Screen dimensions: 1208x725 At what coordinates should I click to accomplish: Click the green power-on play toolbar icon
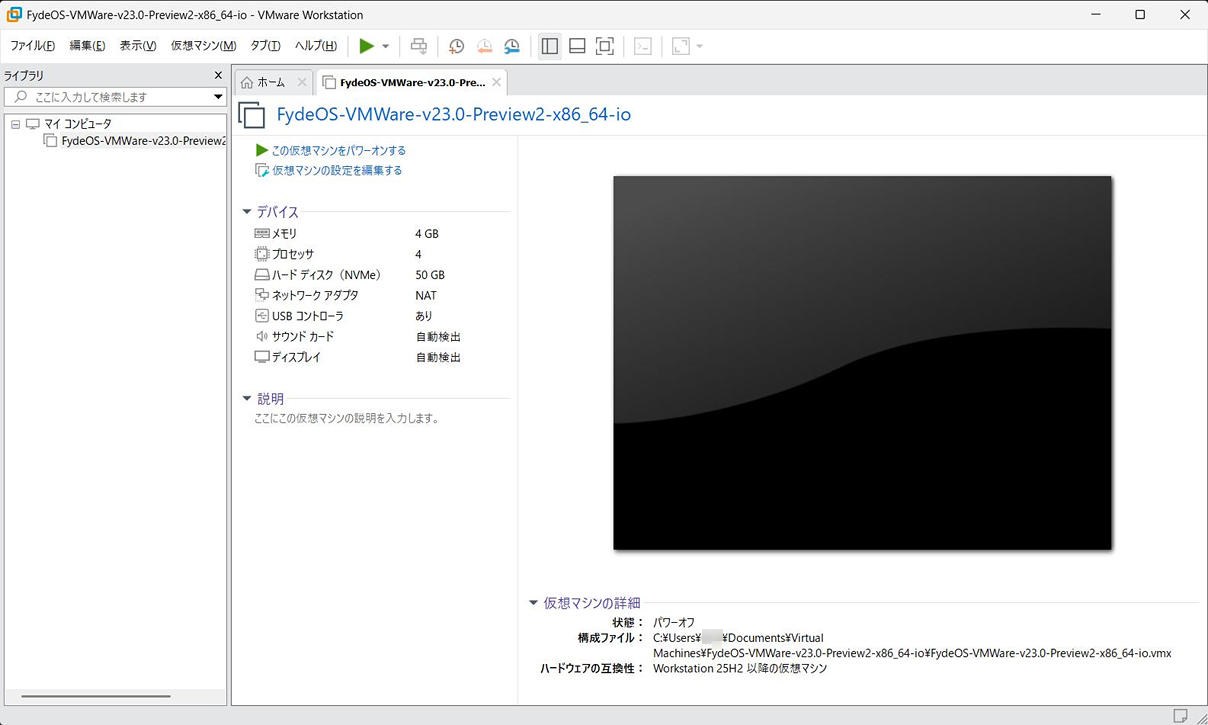(366, 46)
